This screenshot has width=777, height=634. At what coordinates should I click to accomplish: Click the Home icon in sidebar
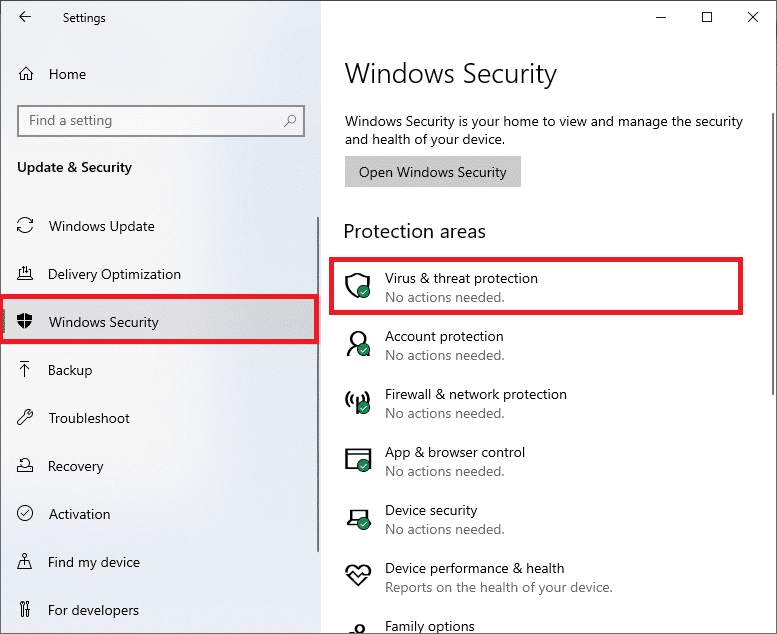tap(27, 74)
